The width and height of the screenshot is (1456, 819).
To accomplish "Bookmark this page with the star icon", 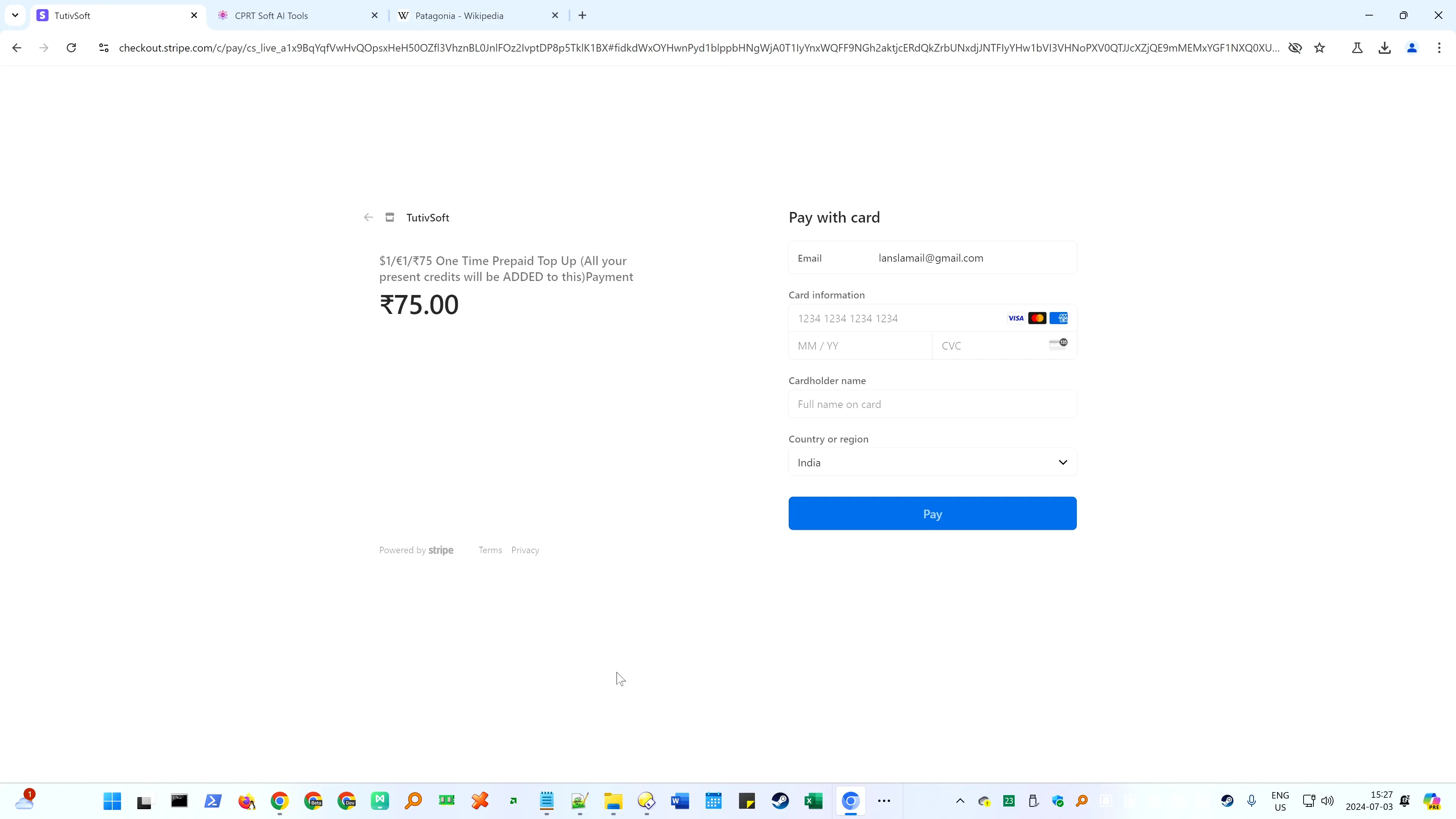I will pyautogui.click(x=1319, y=48).
